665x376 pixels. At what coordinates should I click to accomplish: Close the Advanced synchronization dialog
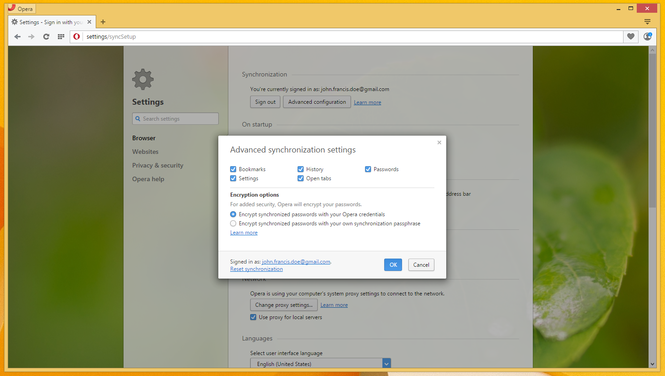tap(439, 142)
